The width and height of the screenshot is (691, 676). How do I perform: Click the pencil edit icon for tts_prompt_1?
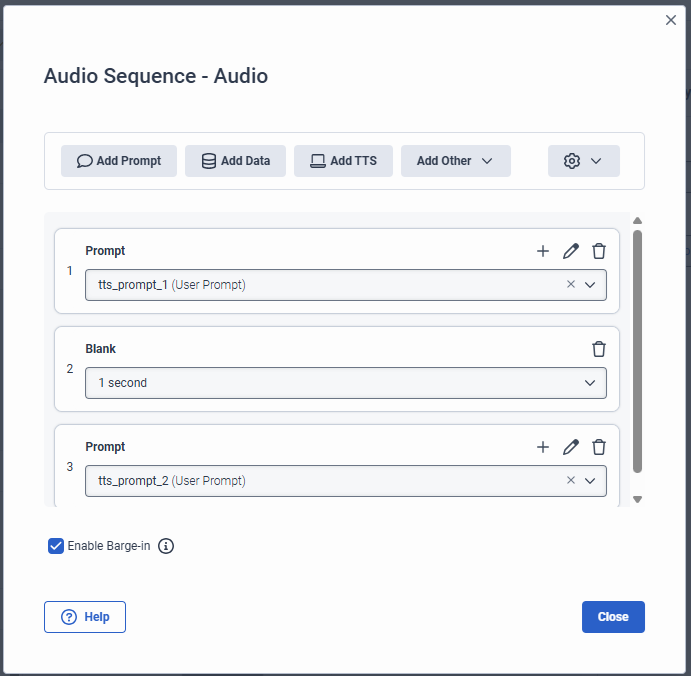click(571, 251)
